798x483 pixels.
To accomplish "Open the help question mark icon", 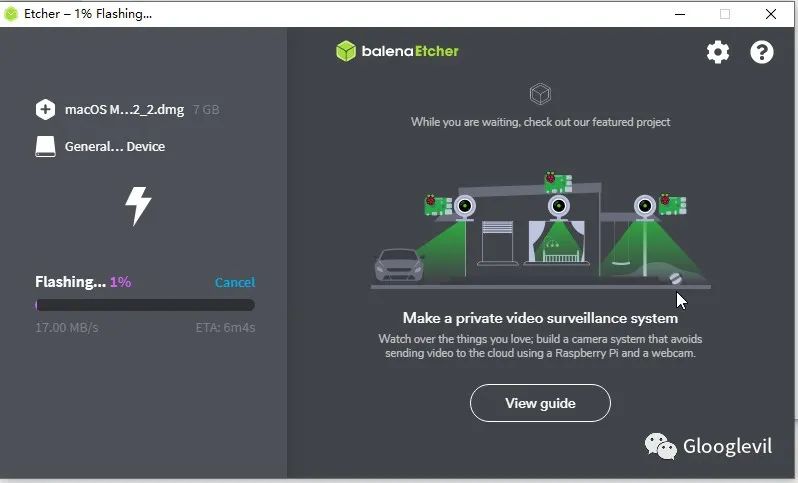I will point(761,52).
